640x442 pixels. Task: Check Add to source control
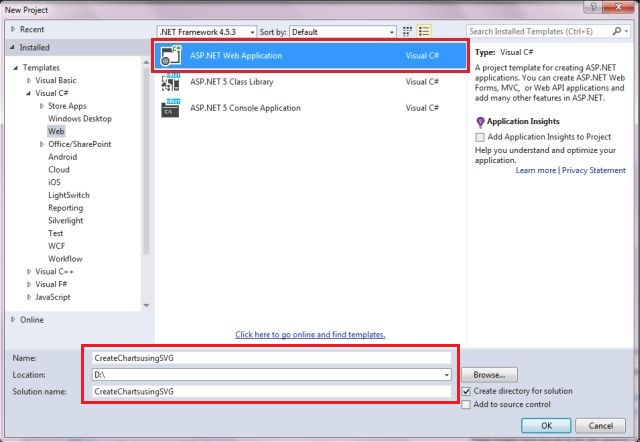[x=466, y=405]
